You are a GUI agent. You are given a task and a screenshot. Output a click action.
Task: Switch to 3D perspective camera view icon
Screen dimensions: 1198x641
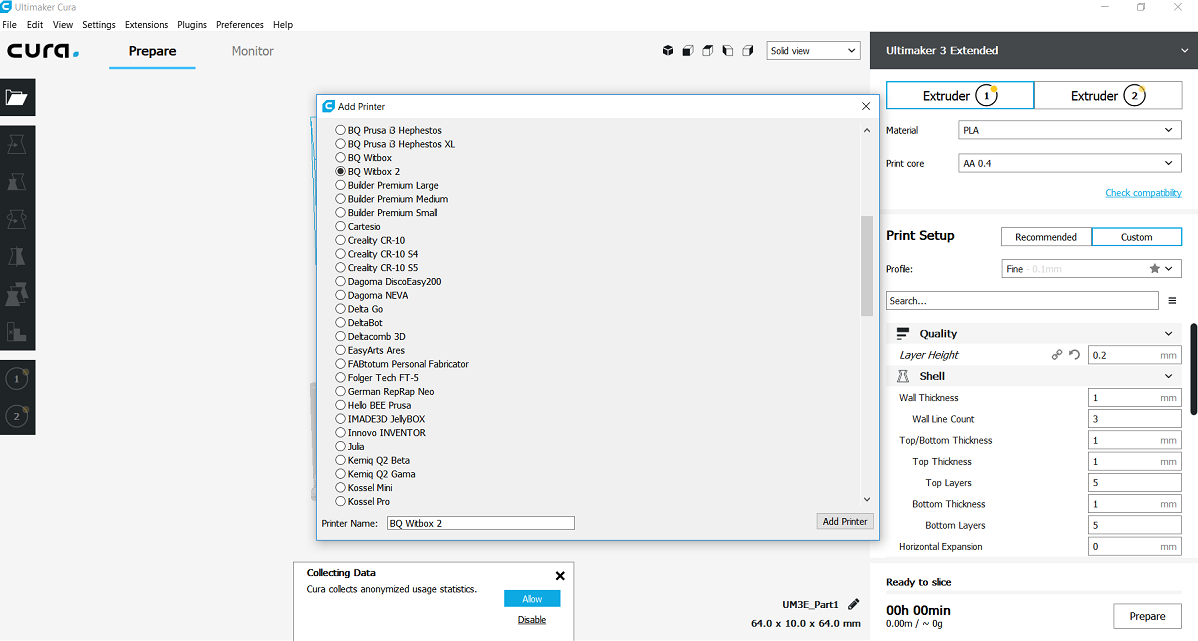point(668,51)
